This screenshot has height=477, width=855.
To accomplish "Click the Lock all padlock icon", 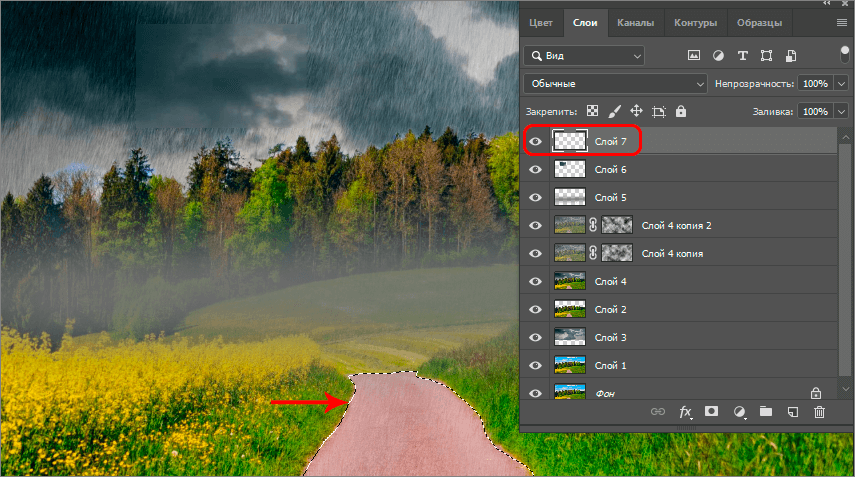I will tap(681, 111).
